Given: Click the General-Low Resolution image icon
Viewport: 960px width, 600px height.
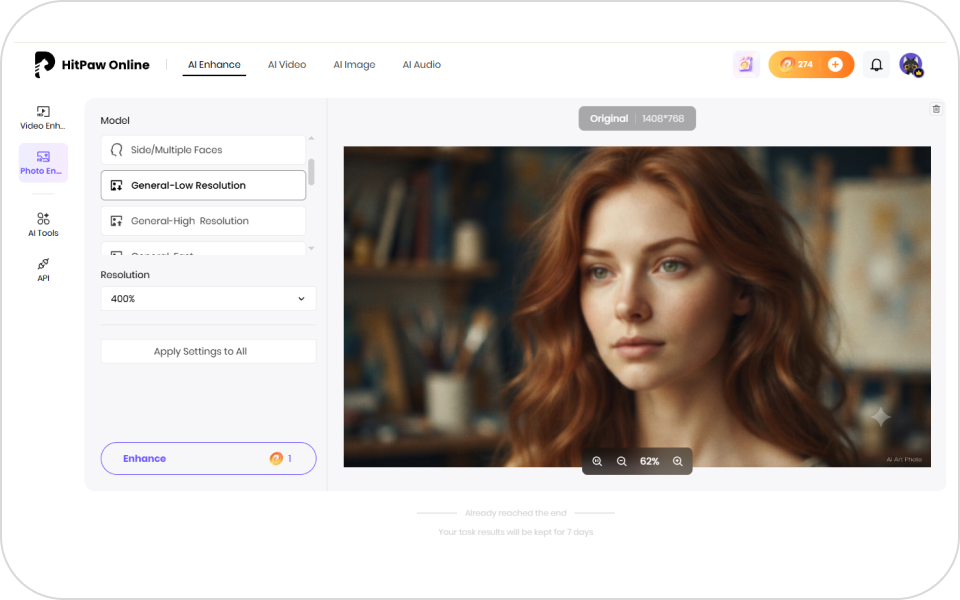Looking at the screenshot, I should pos(116,186).
